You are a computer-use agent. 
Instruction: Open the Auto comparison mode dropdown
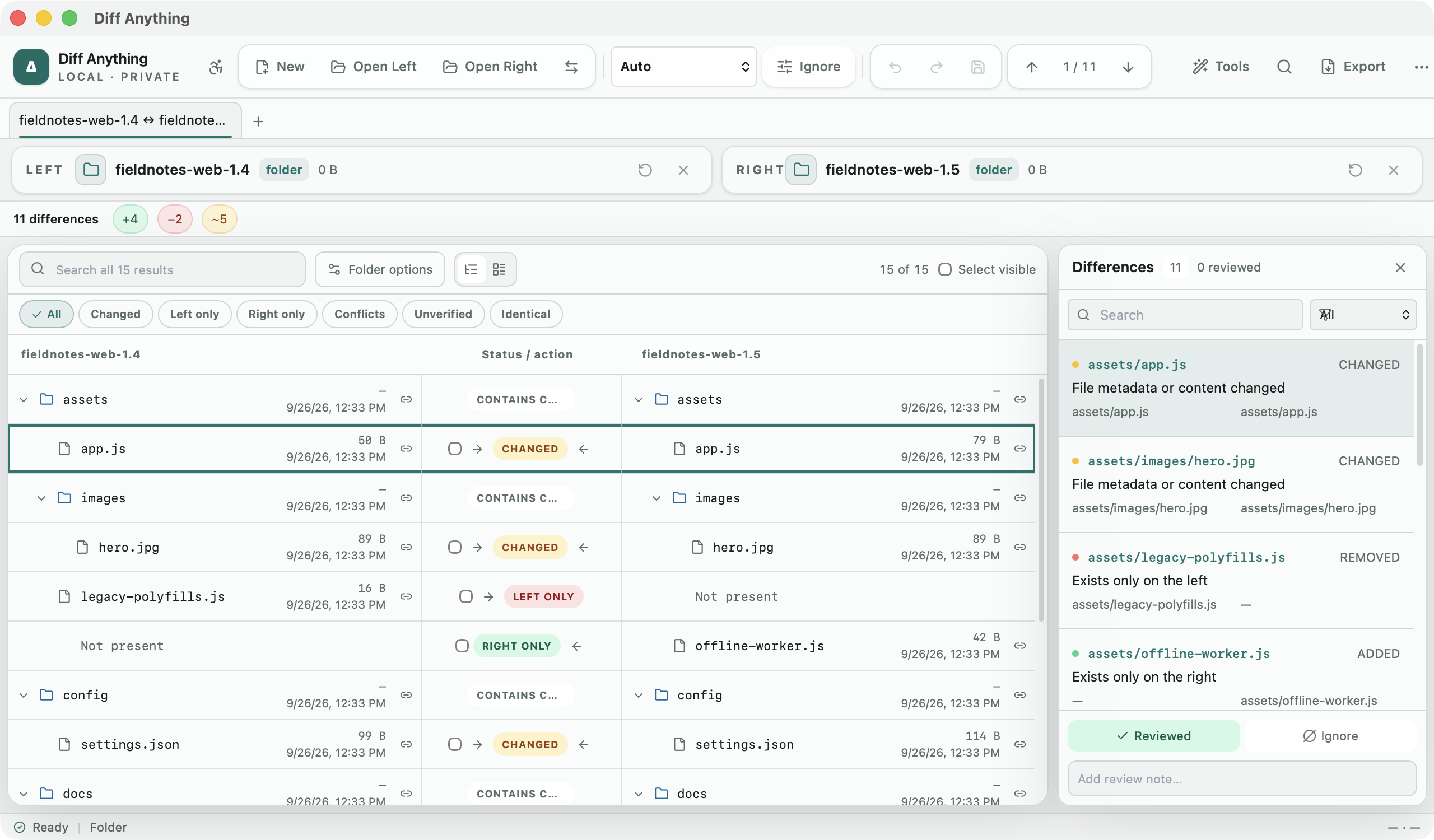683,67
